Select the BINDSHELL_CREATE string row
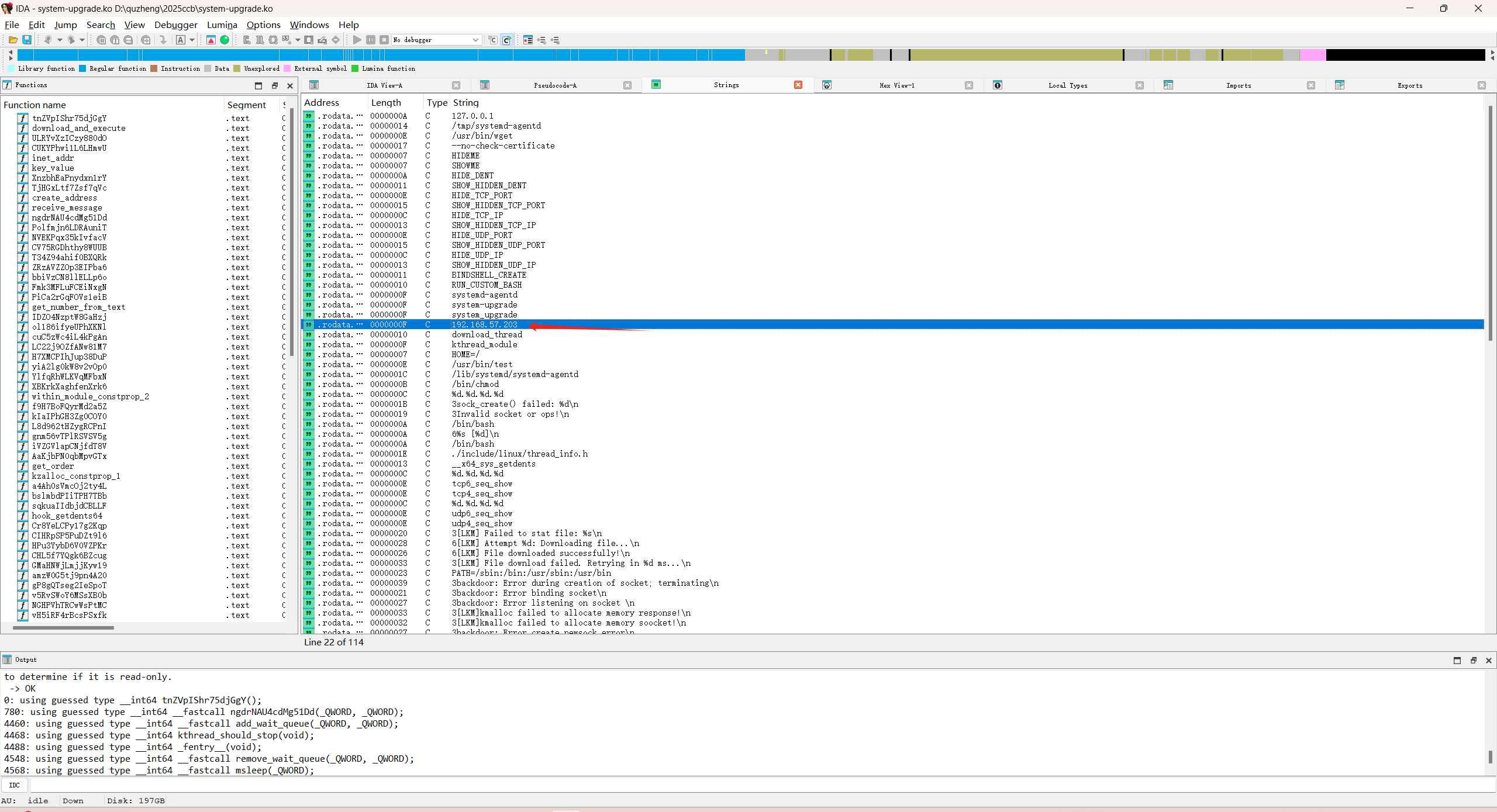Image resolution: width=1497 pixels, height=812 pixels. (488, 275)
